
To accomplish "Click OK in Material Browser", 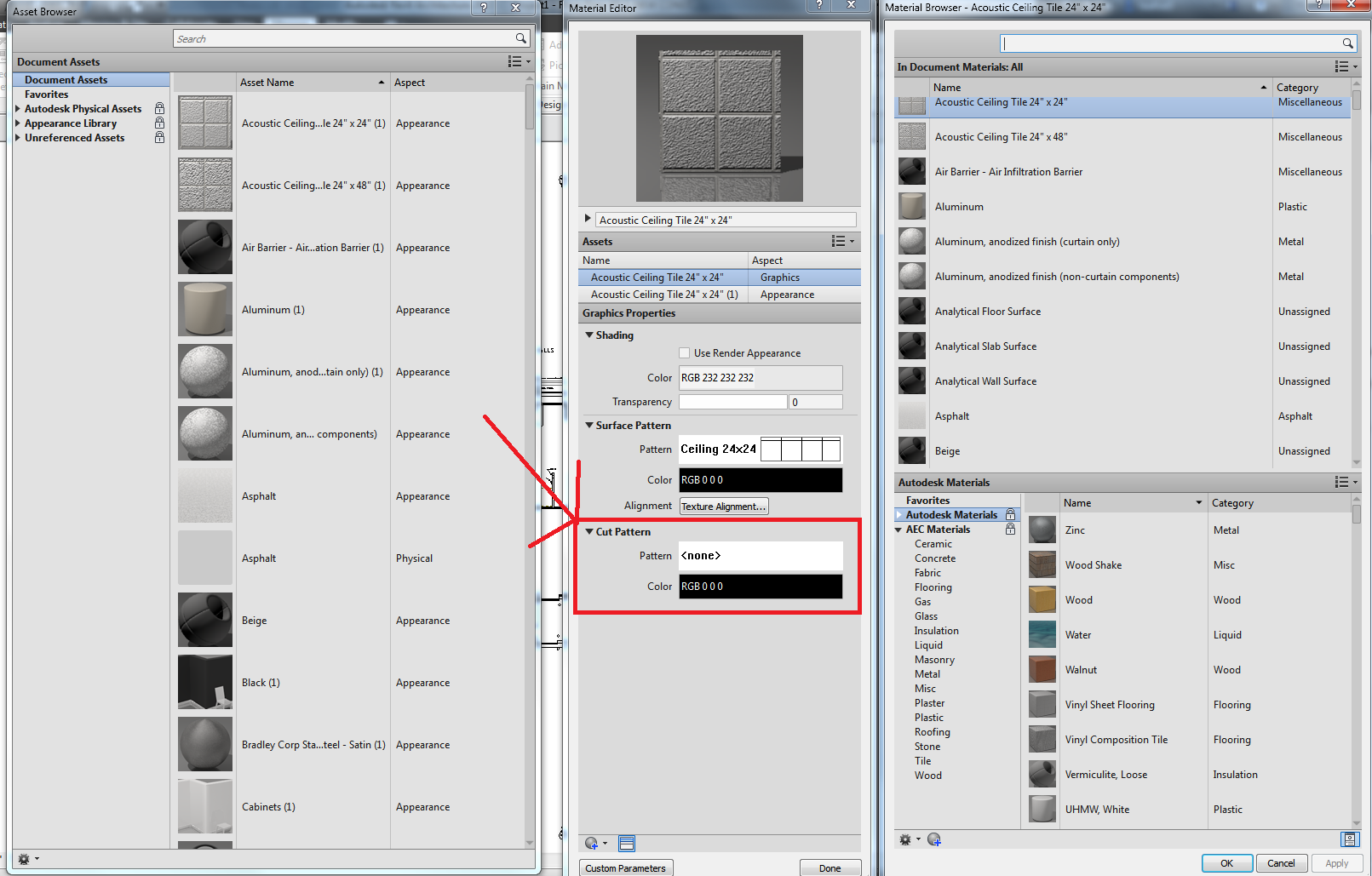I will [1227, 863].
